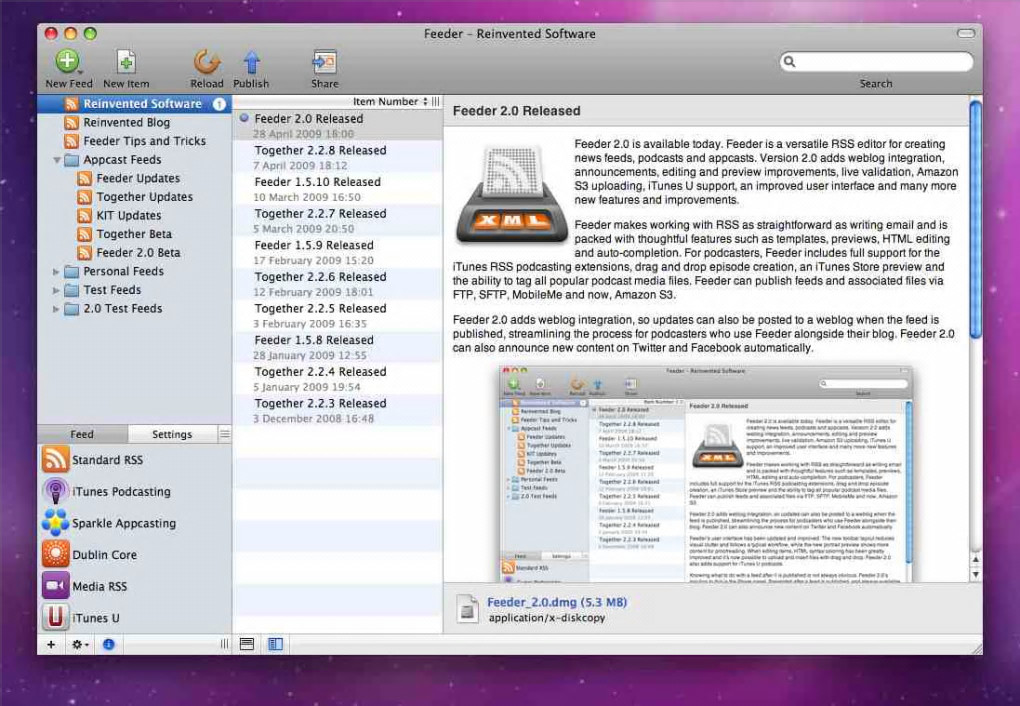This screenshot has height=706, width=1020.
Task: Select item Together 2.2.7 Released
Action: pos(337,221)
